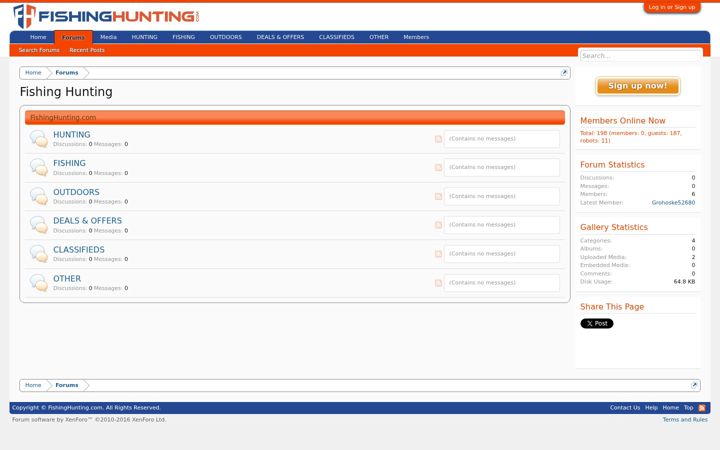Click Home in the bottom breadcrumb
The image size is (720, 450).
[x=33, y=385]
